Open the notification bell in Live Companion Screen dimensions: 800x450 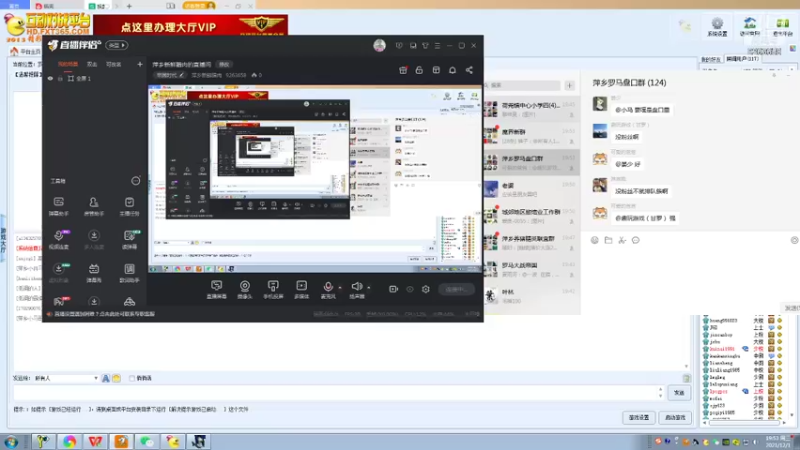452,70
